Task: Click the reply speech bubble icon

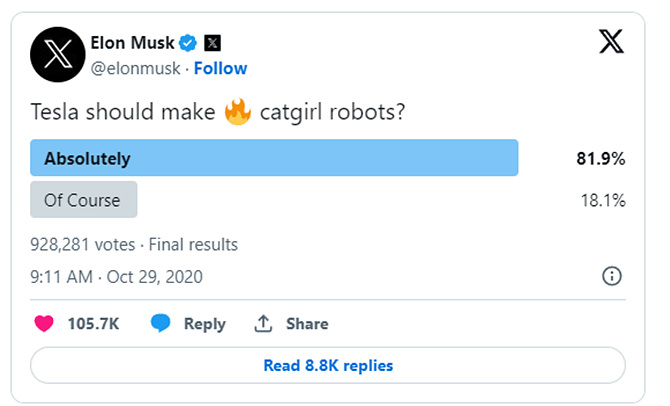Action: (x=161, y=323)
